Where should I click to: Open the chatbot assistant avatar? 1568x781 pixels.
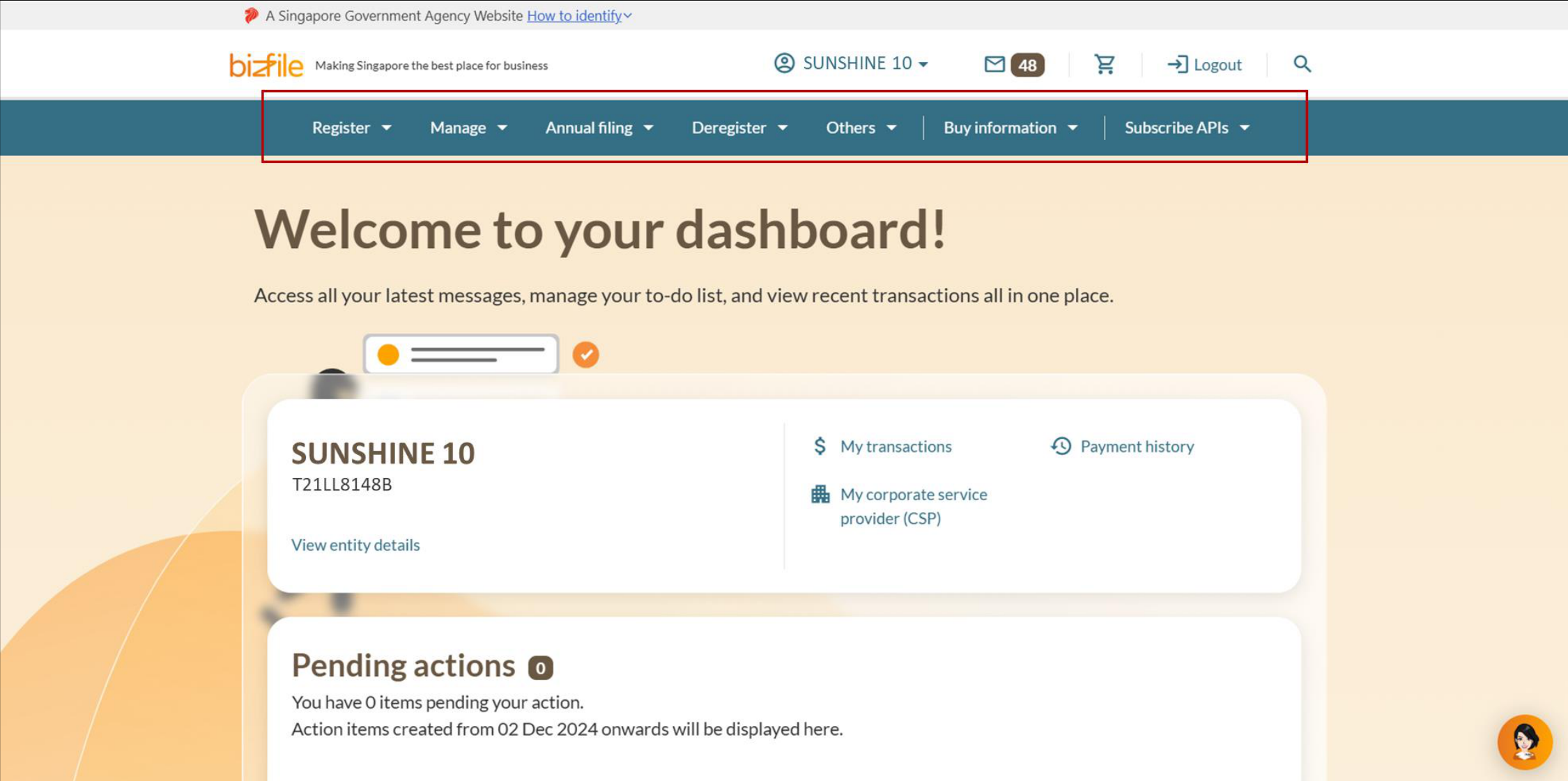click(1525, 742)
